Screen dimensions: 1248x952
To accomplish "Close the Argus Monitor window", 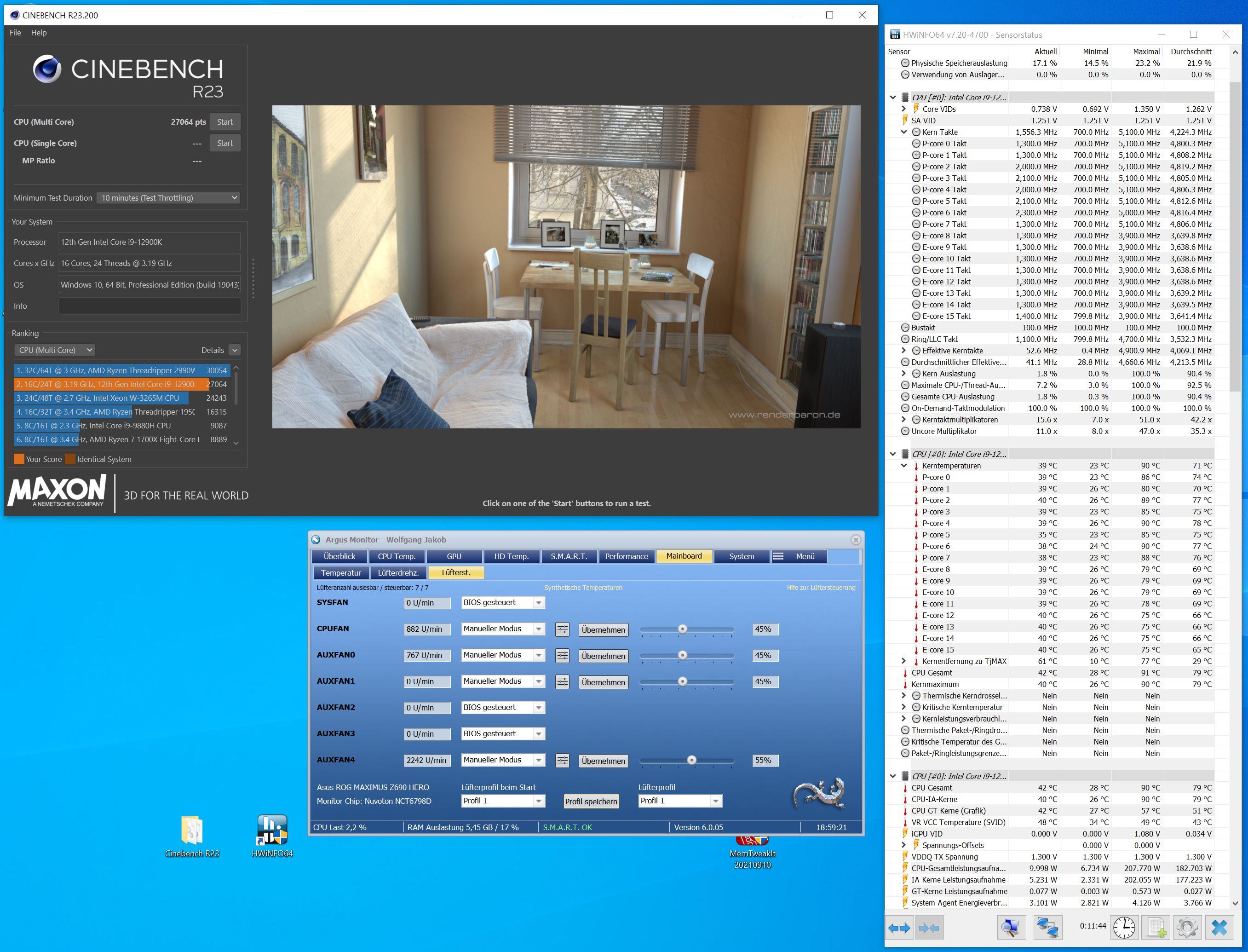I will (x=856, y=540).
